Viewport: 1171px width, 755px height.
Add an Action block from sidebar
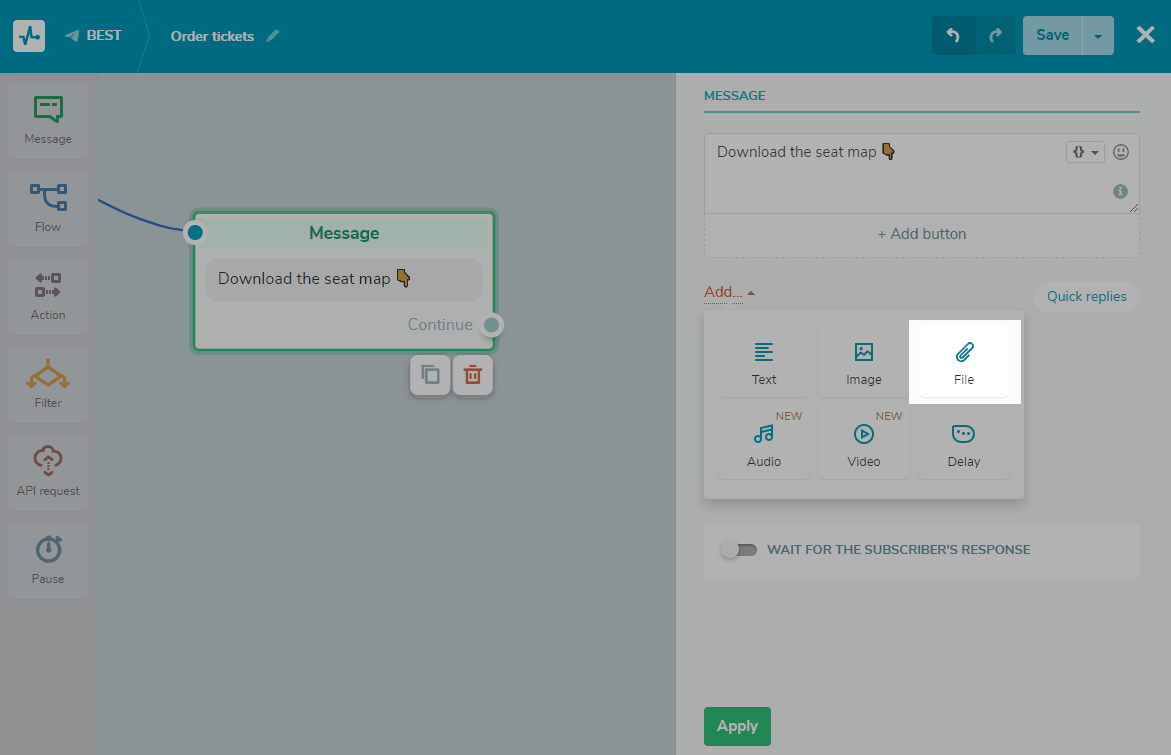(x=48, y=296)
